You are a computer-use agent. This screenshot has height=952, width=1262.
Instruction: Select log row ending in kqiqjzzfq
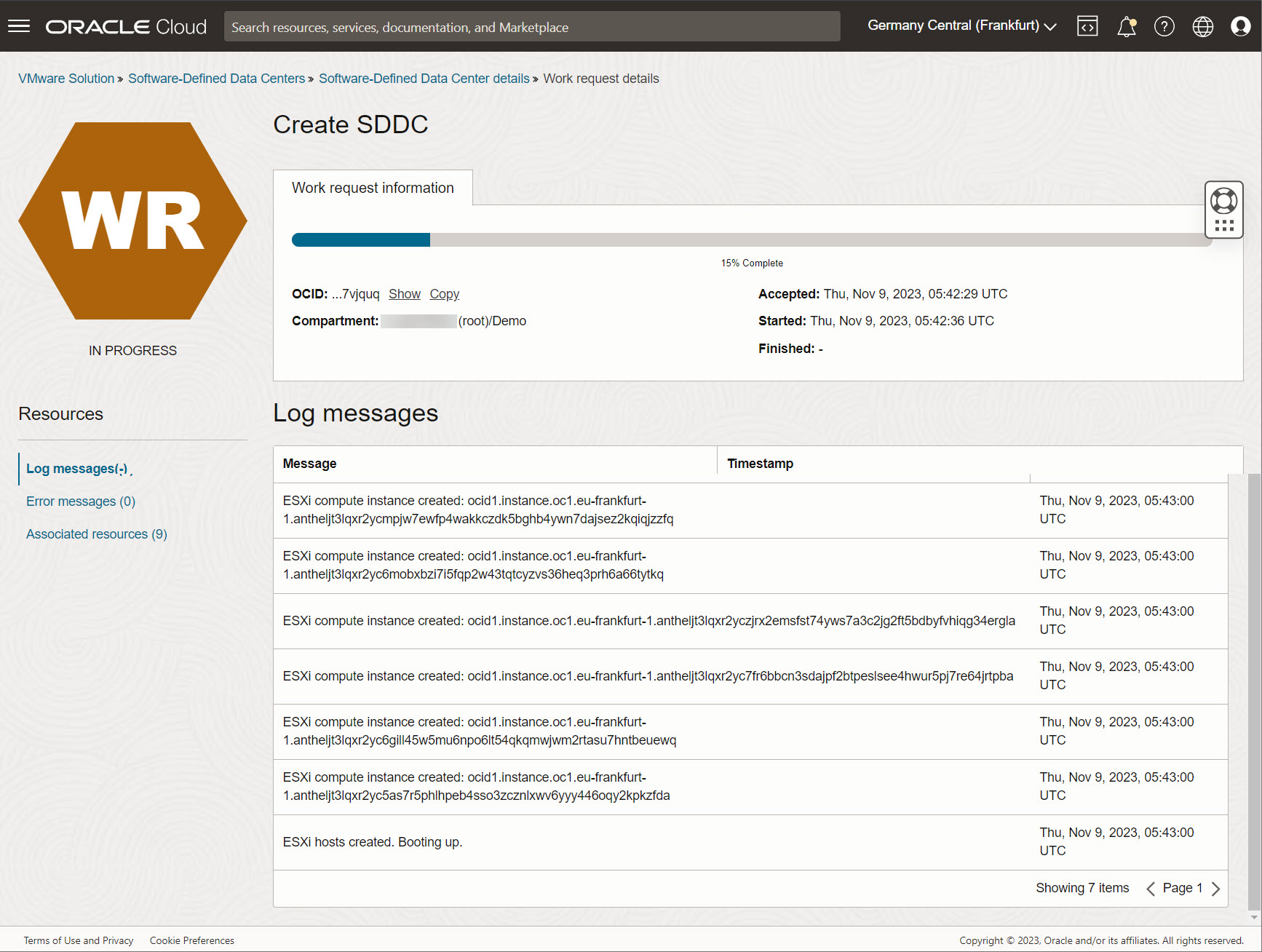coord(750,510)
